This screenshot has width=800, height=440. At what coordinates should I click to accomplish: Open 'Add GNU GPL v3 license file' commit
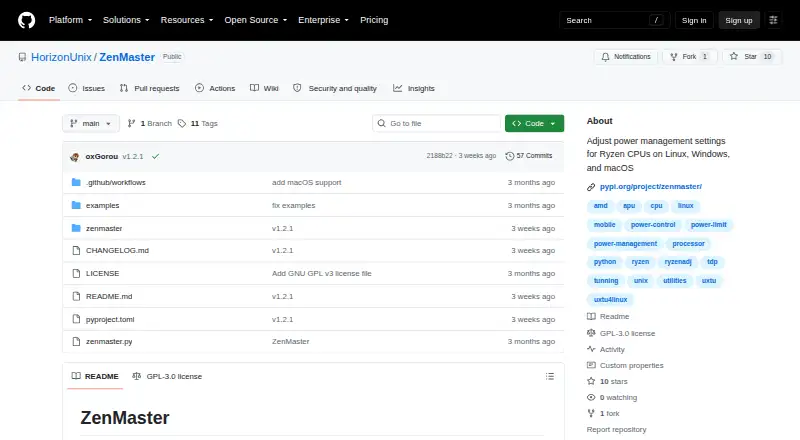[x=322, y=274]
